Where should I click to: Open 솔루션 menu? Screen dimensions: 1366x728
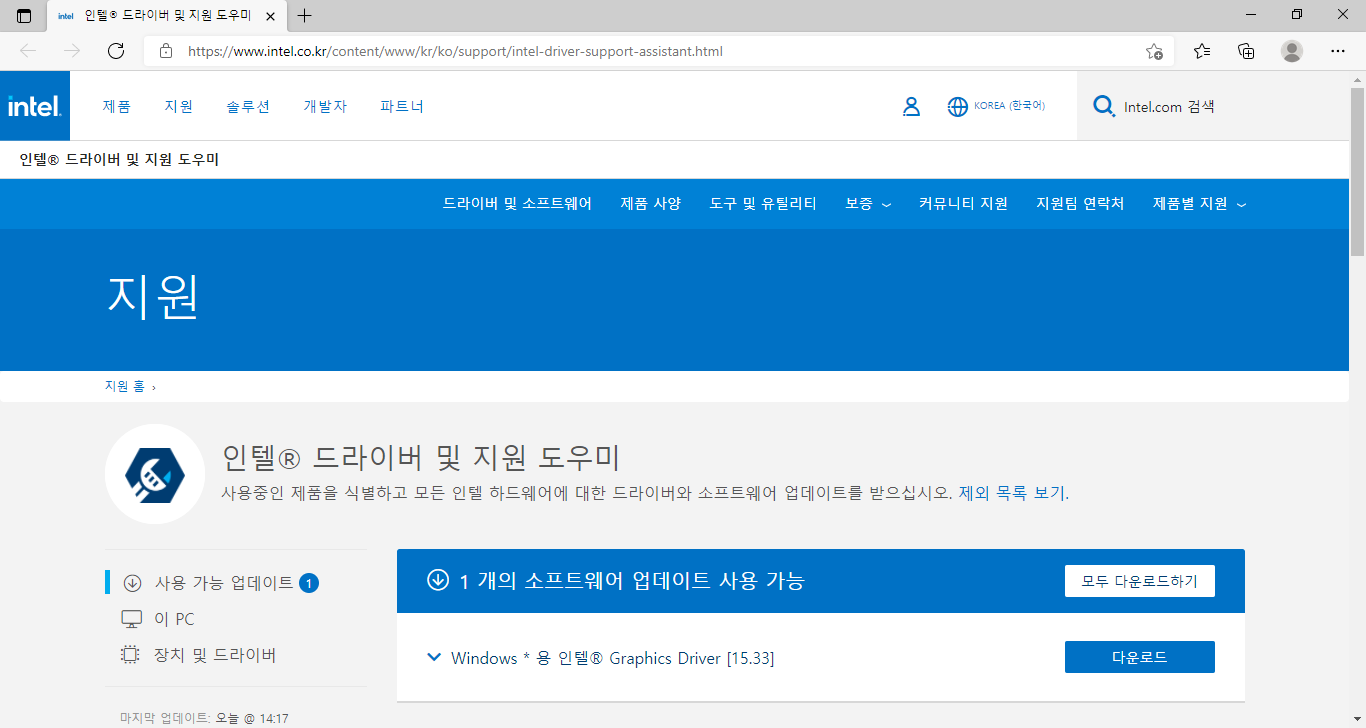[248, 106]
